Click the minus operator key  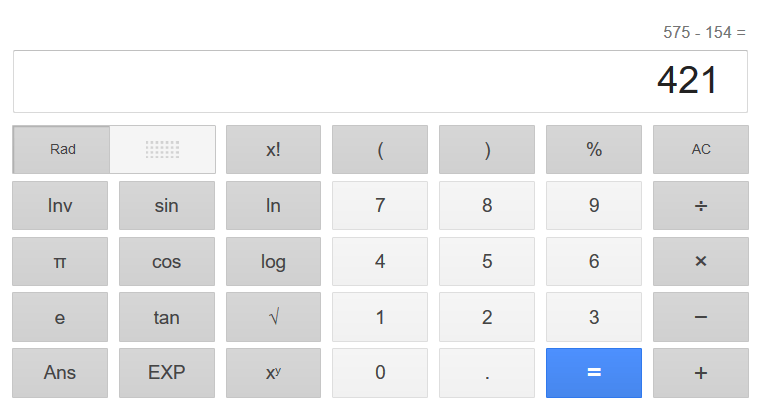(x=700, y=317)
